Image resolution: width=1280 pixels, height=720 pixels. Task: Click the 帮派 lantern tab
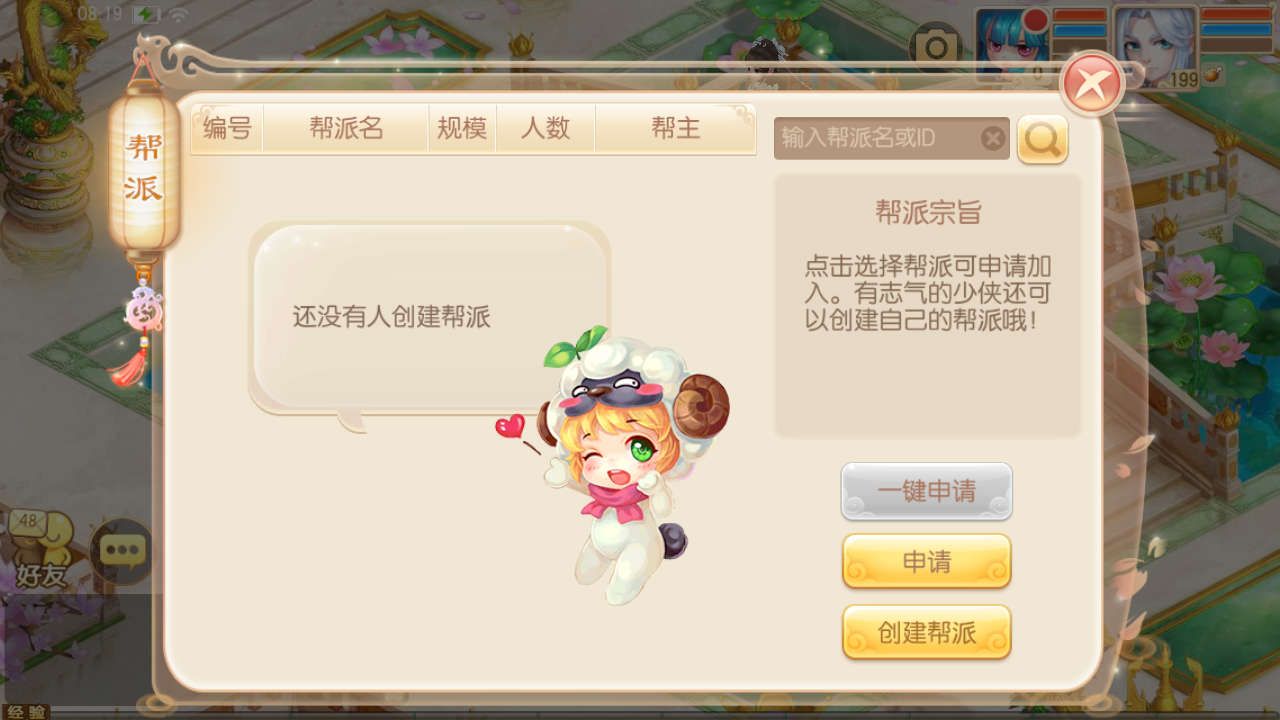pyautogui.click(x=144, y=169)
